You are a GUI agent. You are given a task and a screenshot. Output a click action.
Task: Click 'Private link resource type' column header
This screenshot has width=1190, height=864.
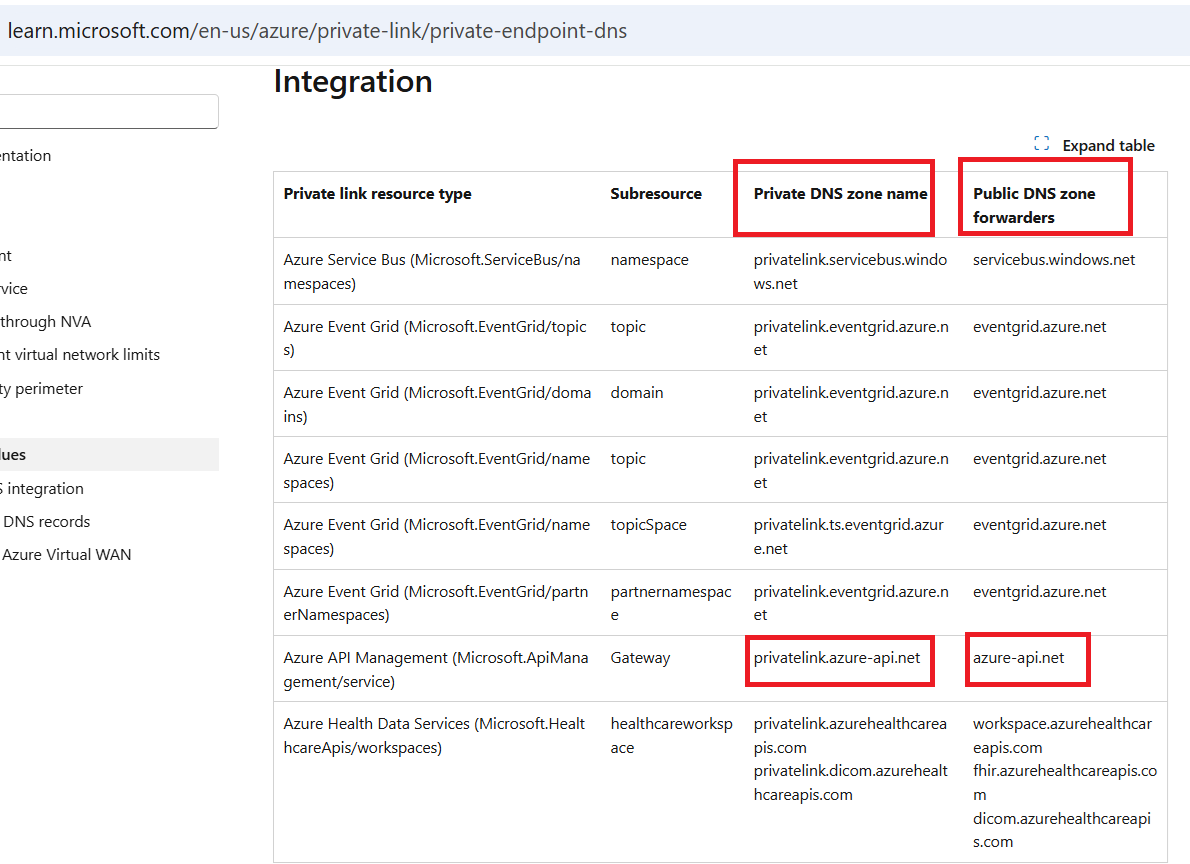click(377, 194)
